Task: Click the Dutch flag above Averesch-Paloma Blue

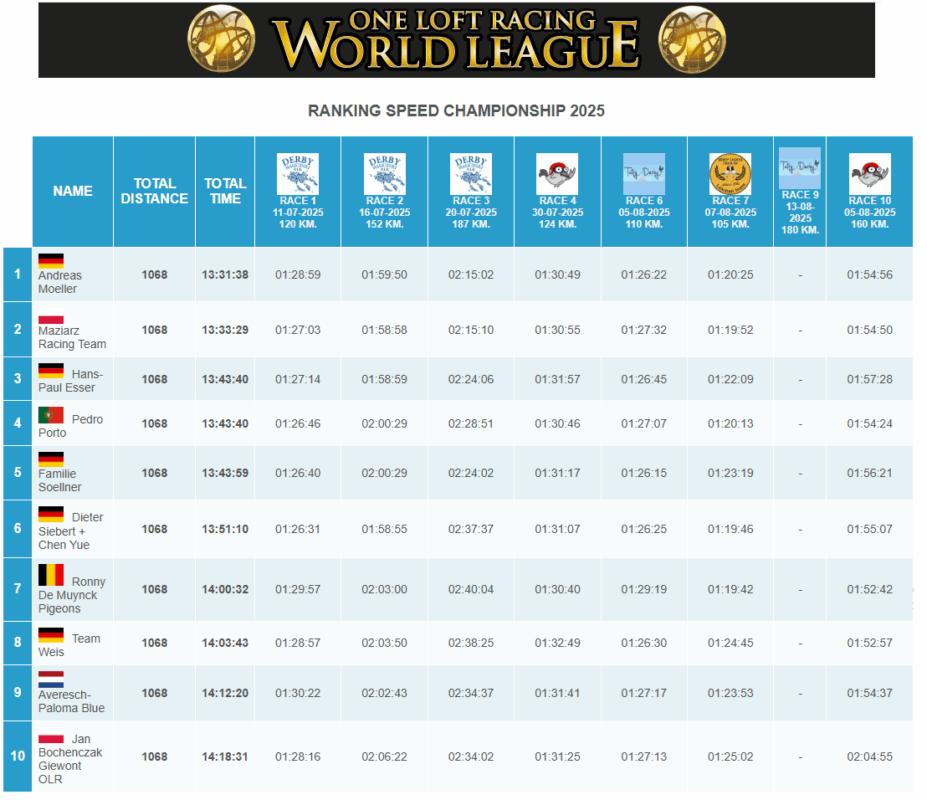Action: (x=51, y=679)
